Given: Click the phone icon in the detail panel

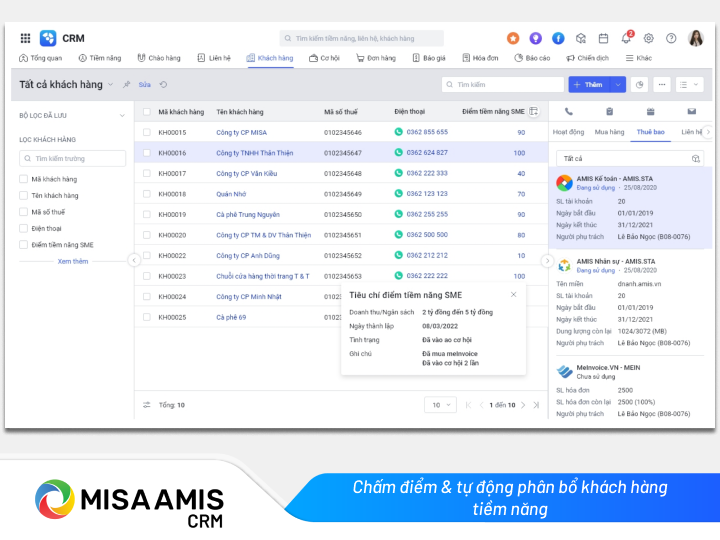Looking at the screenshot, I should pyautogui.click(x=569, y=111).
